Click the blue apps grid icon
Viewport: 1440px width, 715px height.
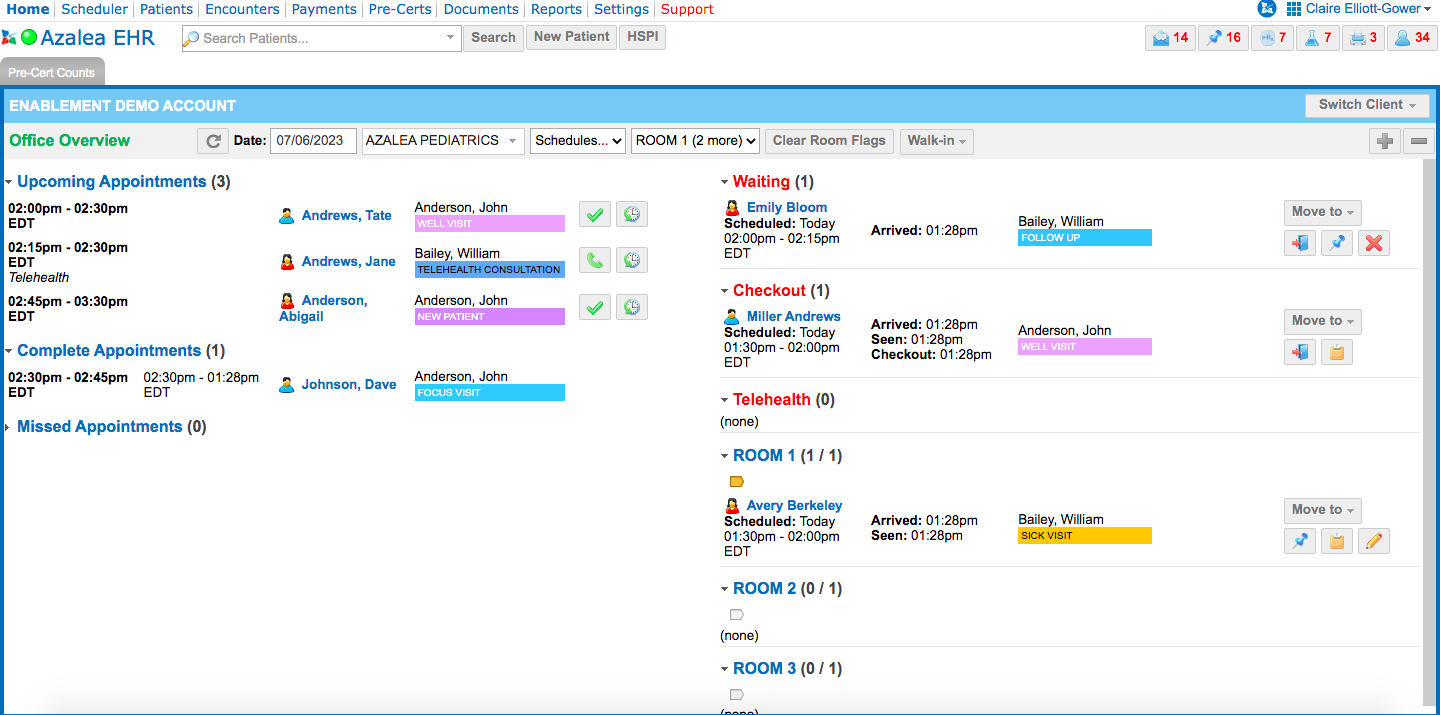[x=1293, y=9]
